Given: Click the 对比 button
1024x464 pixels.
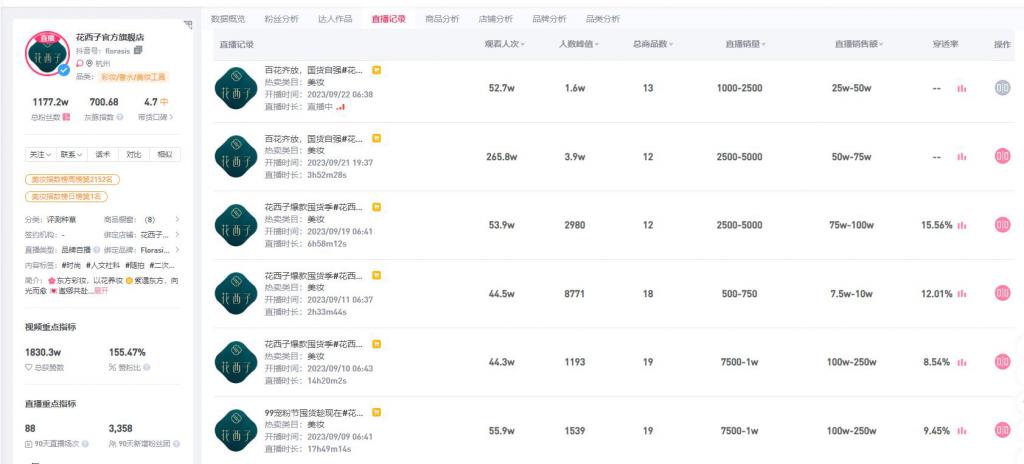Looking at the screenshot, I should tap(134, 155).
